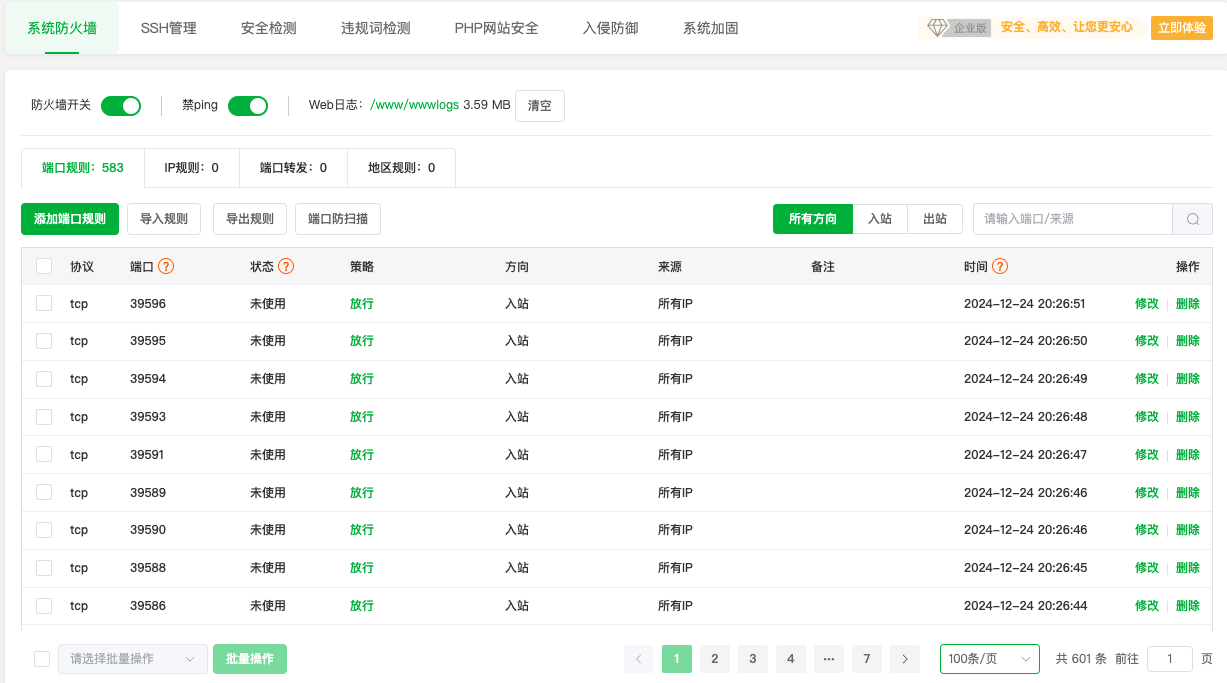Click the help icon beside 端口 column header
Screen dimensions: 1227x683
(166, 266)
